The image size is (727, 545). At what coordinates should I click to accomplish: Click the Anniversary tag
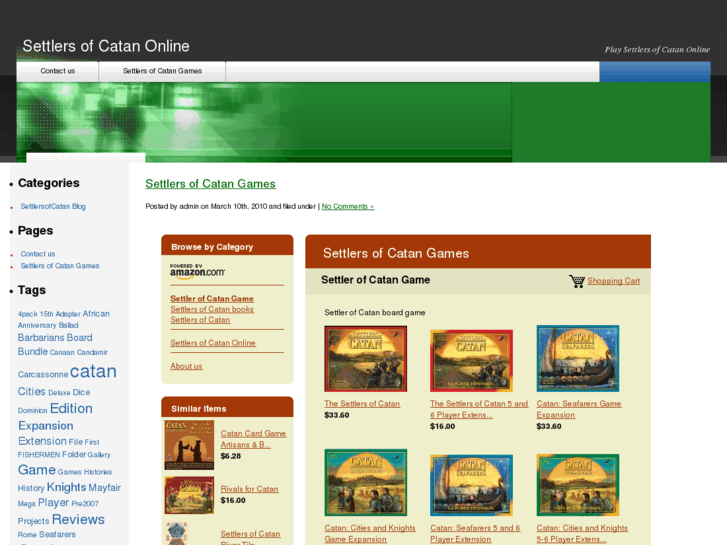click(x=37, y=326)
